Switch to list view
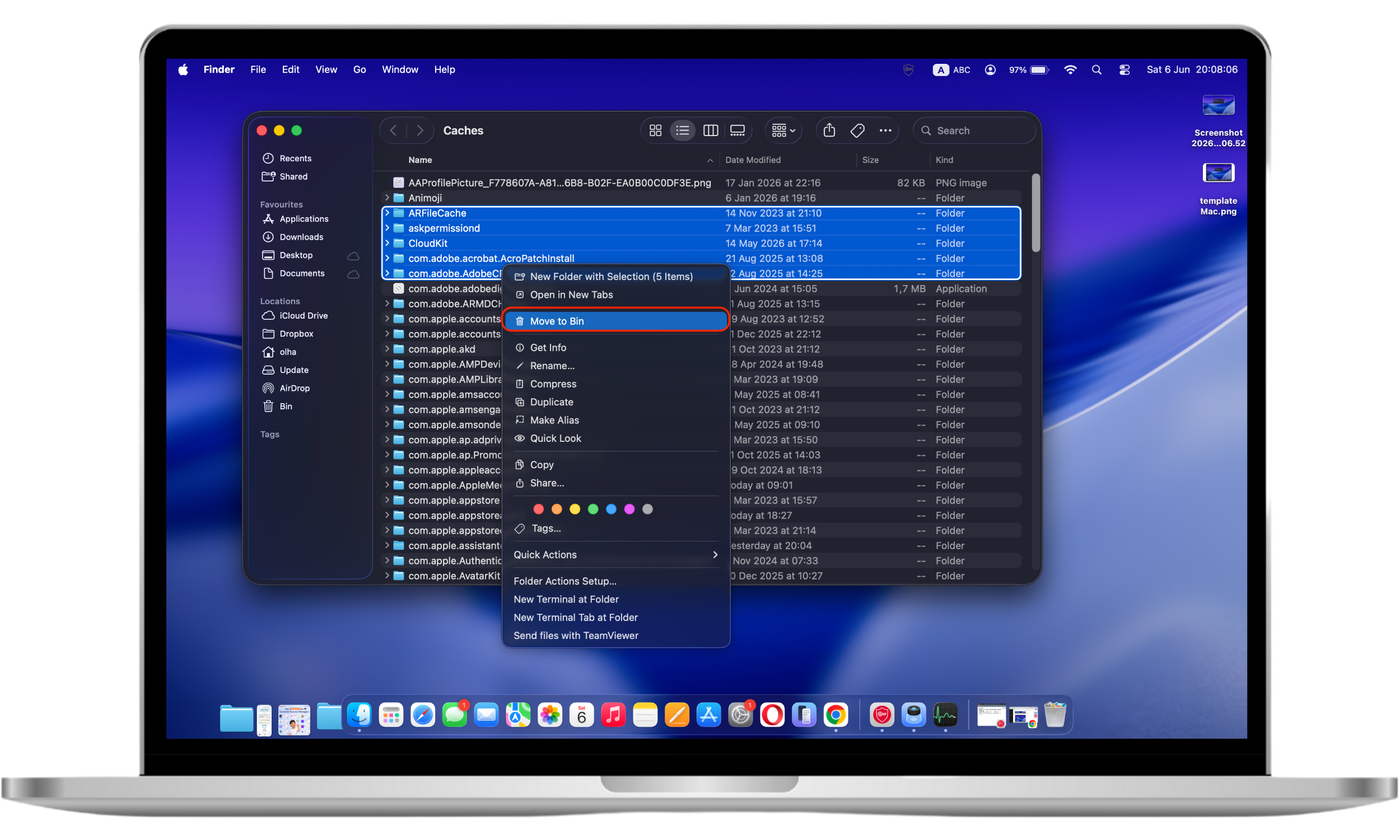 tap(683, 130)
